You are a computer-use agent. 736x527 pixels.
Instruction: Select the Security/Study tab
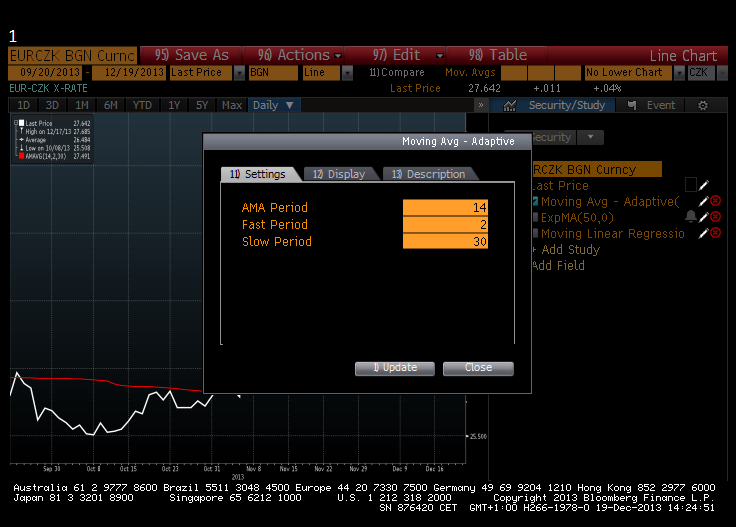pyautogui.click(x=552, y=105)
